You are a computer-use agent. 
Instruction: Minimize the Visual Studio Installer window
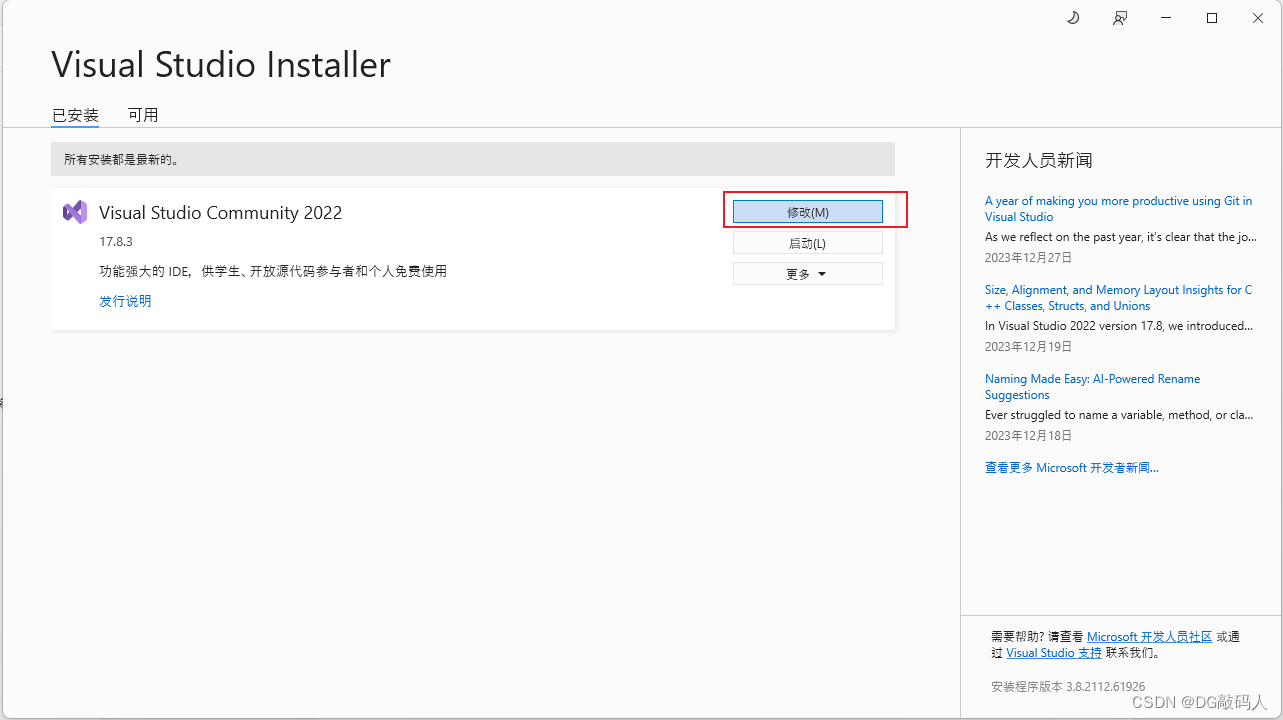click(1166, 18)
